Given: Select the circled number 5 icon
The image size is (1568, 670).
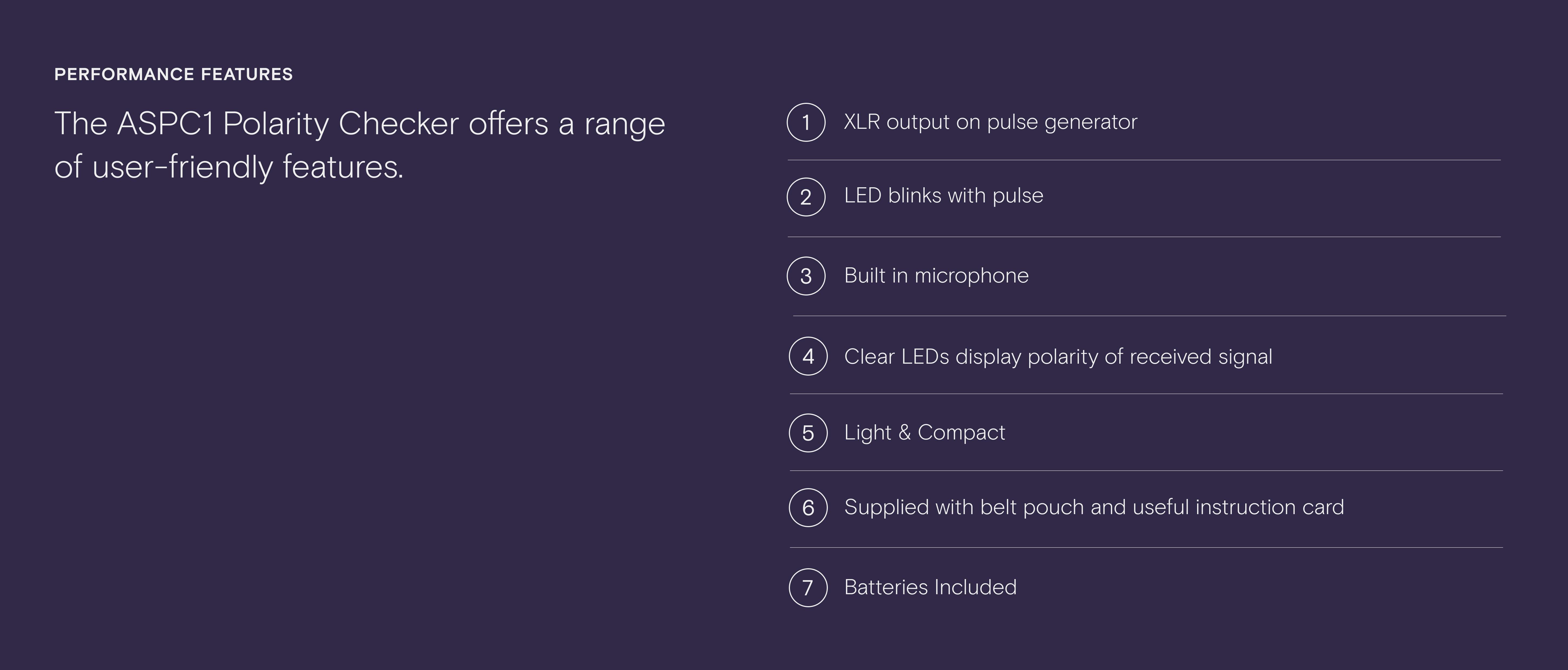Looking at the screenshot, I should tap(808, 433).
